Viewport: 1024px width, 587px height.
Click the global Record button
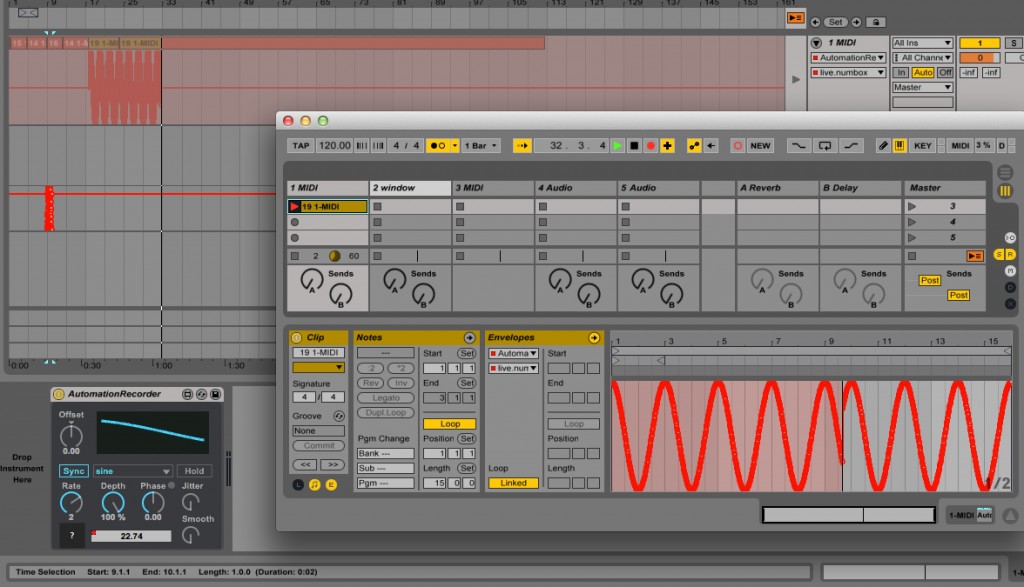(x=650, y=146)
